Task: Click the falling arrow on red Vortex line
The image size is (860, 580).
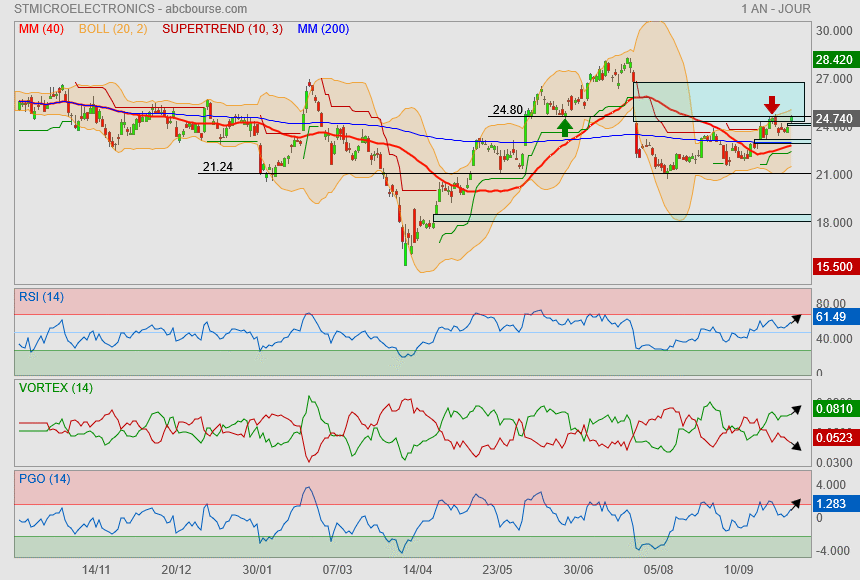Action: coord(794,445)
